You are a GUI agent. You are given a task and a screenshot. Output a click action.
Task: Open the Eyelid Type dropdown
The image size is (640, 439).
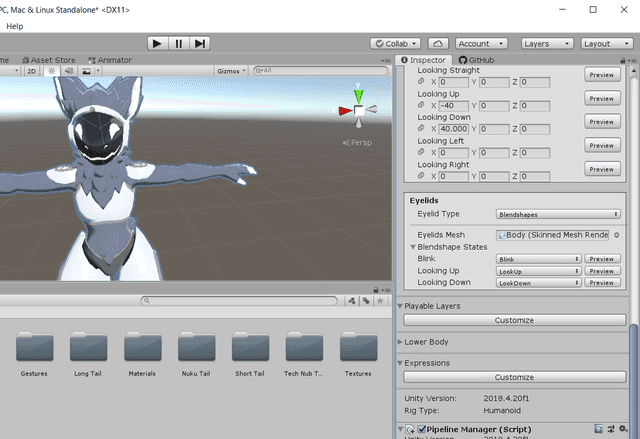pos(558,214)
